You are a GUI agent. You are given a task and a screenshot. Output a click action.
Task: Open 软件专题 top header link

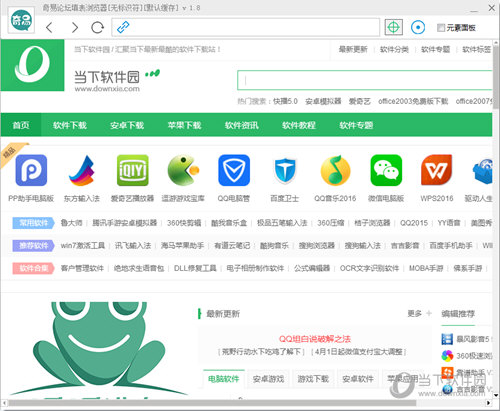(x=436, y=49)
